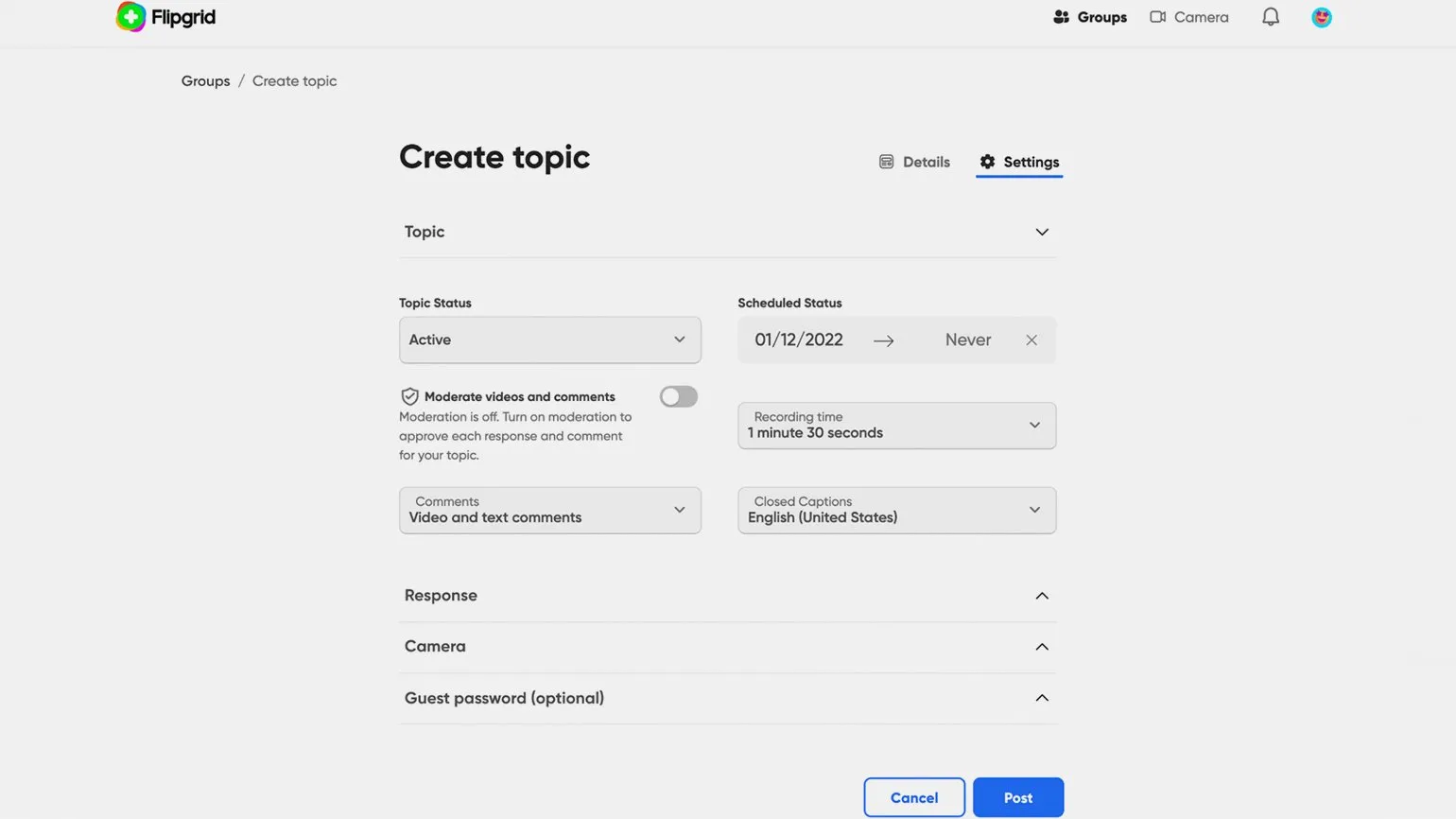Switch to the Details tab
Screen dimensions: 1456x819
[925, 162]
